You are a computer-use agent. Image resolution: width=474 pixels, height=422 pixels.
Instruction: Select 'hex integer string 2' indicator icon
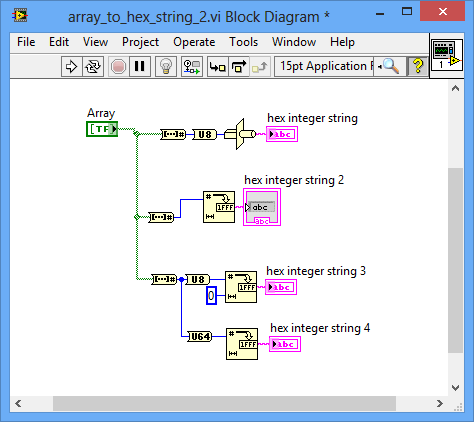(x=262, y=207)
